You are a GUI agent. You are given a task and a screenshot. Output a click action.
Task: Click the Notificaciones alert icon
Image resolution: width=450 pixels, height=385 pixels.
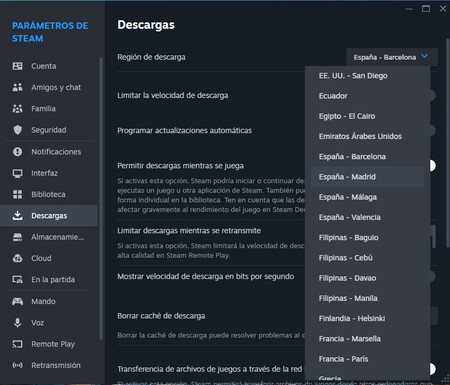point(17,152)
